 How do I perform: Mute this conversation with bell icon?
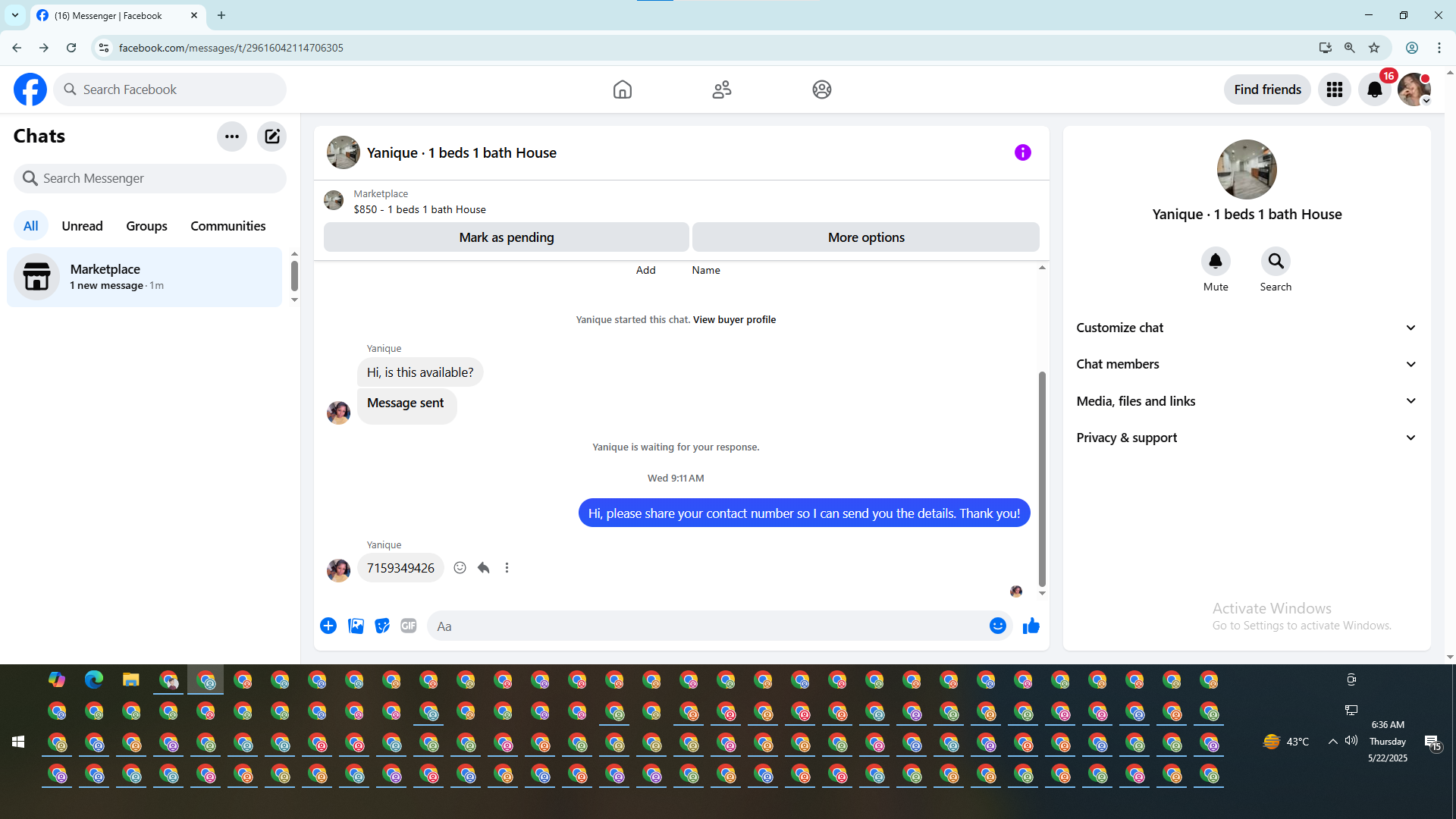1216,262
